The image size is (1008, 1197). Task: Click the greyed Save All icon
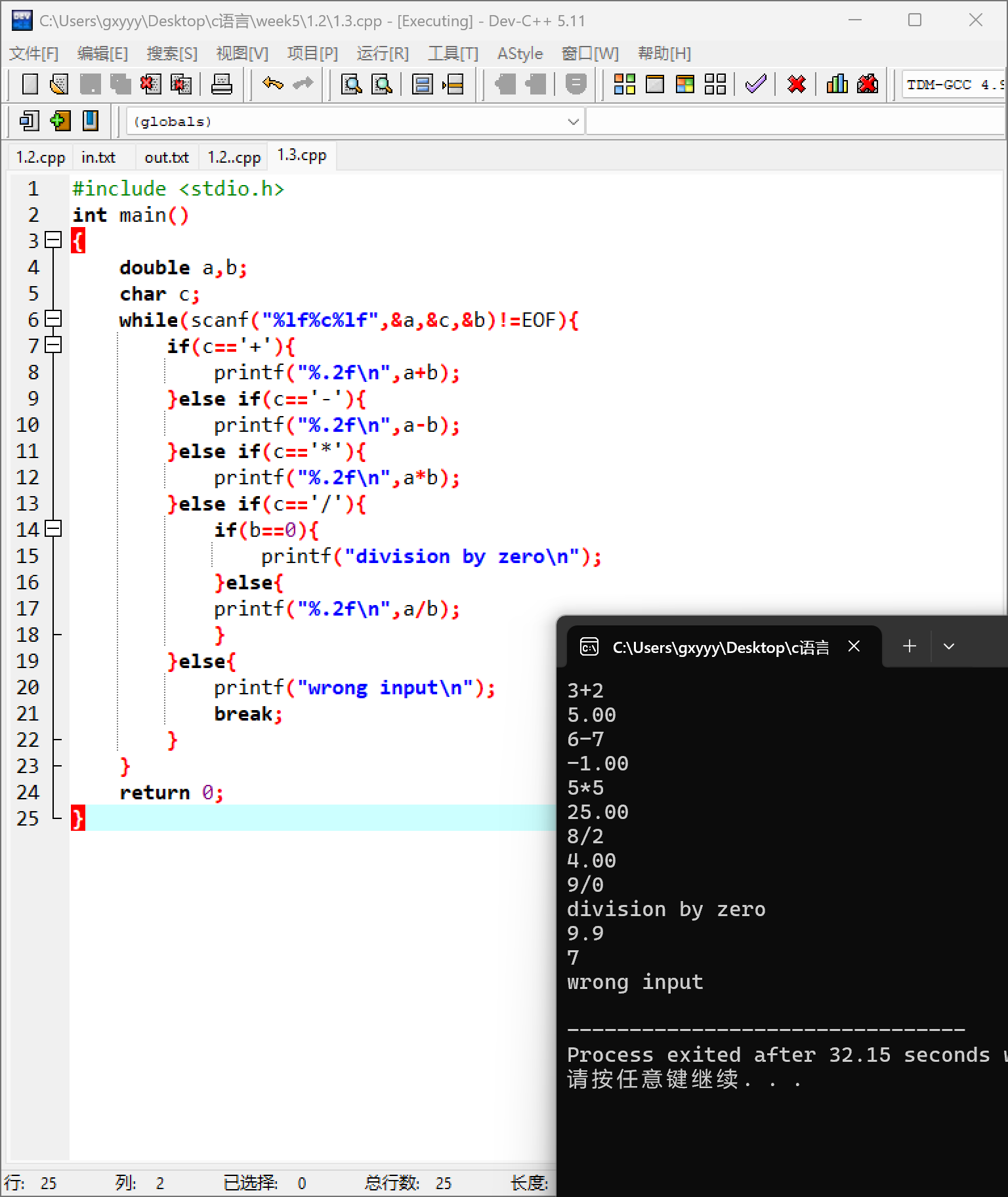pos(120,84)
